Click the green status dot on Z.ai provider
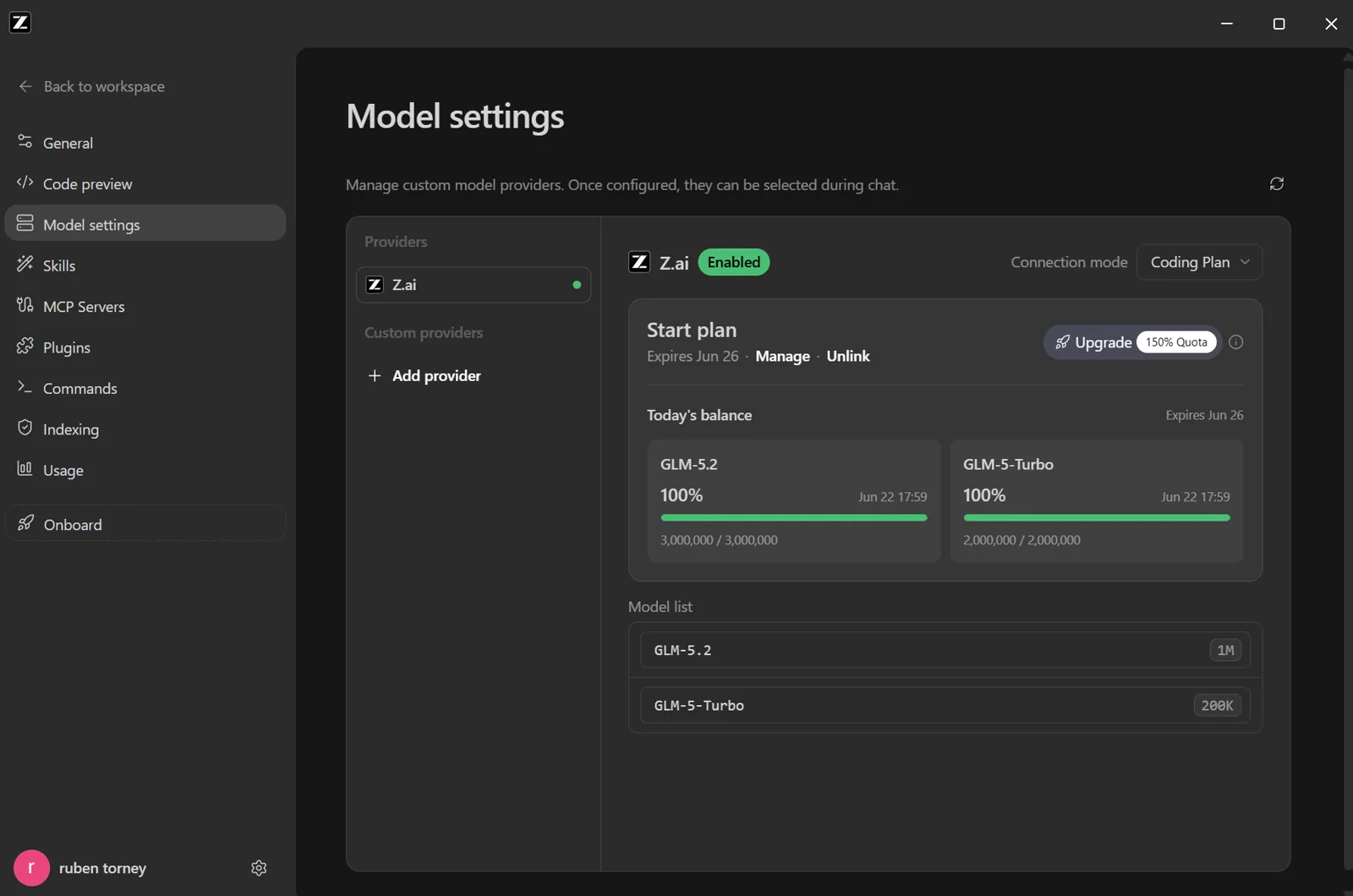1353x896 pixels. point(577,285)
